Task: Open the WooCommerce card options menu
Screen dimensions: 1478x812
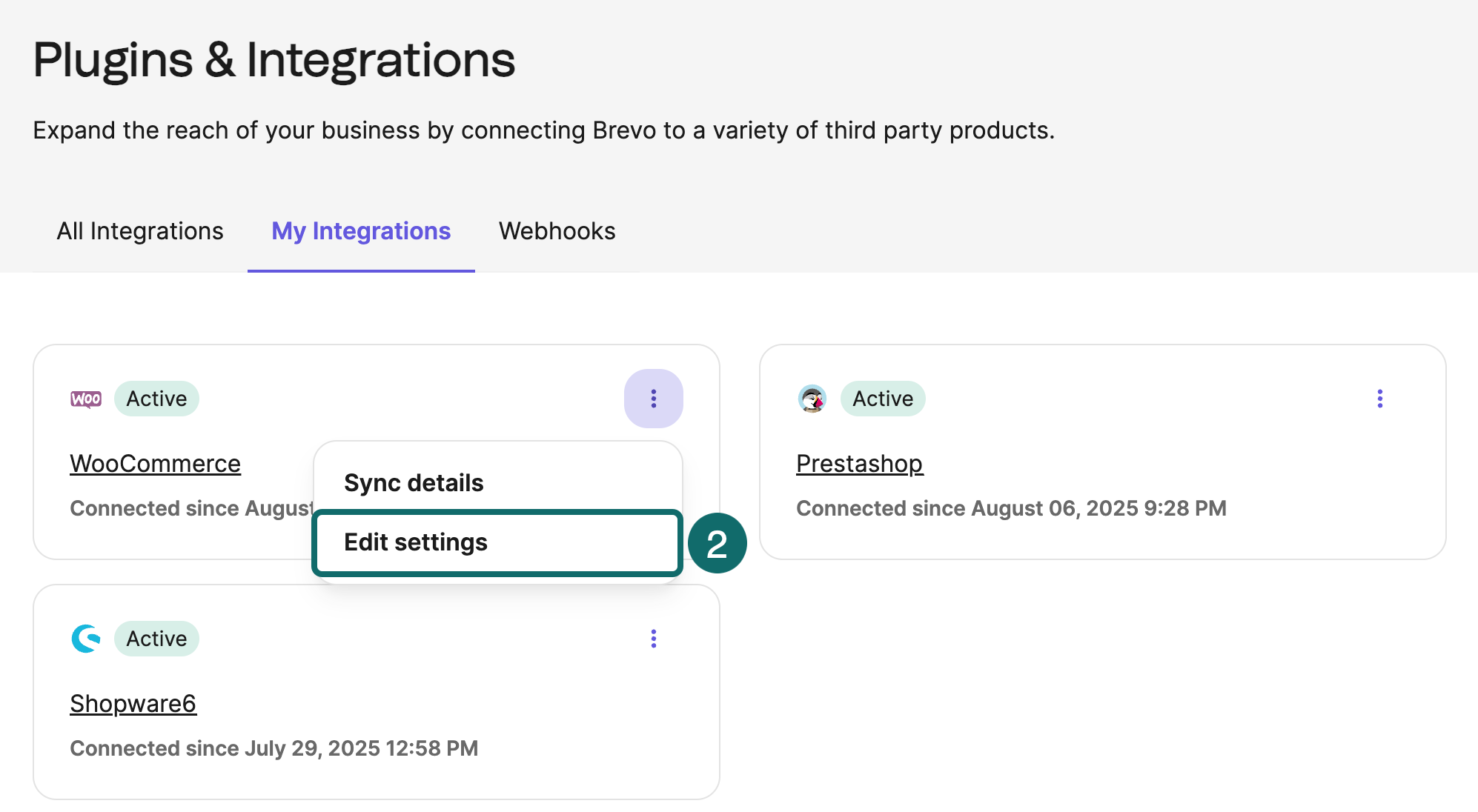Action: tap(653, 399)
